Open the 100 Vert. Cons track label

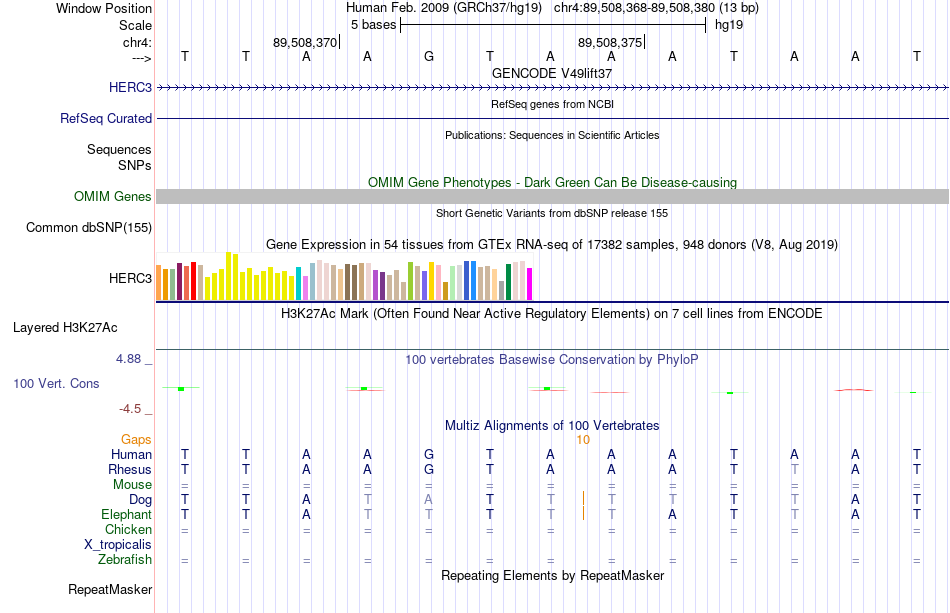tap(56, 383)
